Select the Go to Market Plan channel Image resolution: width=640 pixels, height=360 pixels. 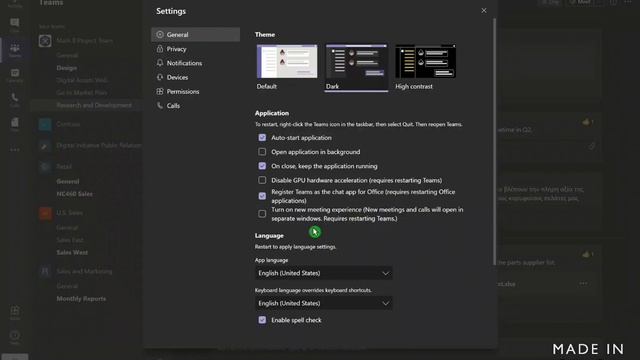pyautogui.click(x=82, y=93)
